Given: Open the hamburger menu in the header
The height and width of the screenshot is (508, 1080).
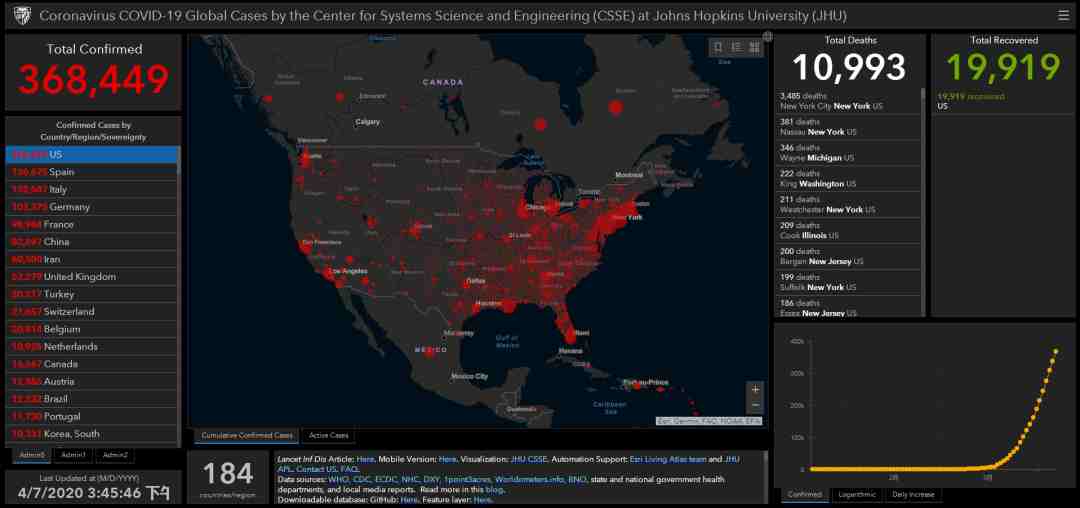Looking at the screenshot, I should pos(1063,15).
